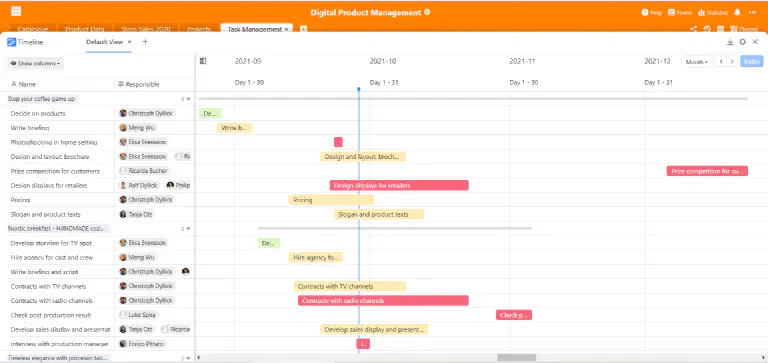Collapse the Step your coffee game up group
This screenshot has width=768, height=363.
tap(189, 99)
